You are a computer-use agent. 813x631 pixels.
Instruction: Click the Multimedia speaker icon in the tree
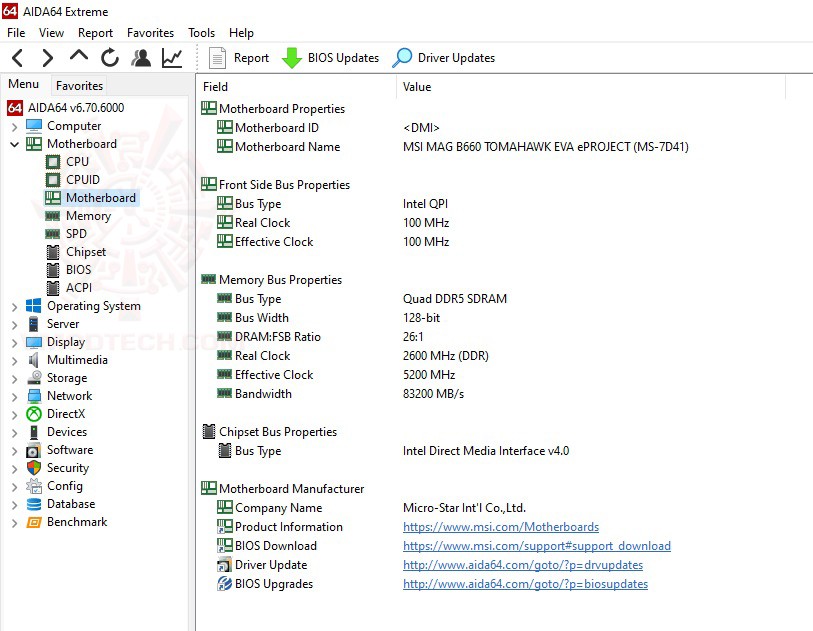[x=34, y=360]
